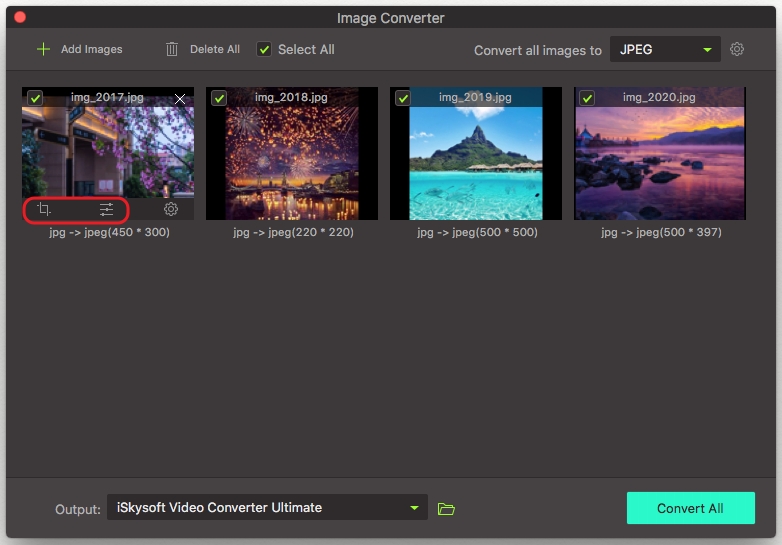782x545 pixels.
Task: Remove img_2017.jpg using its X icon
Action: (x=180, y=99)
